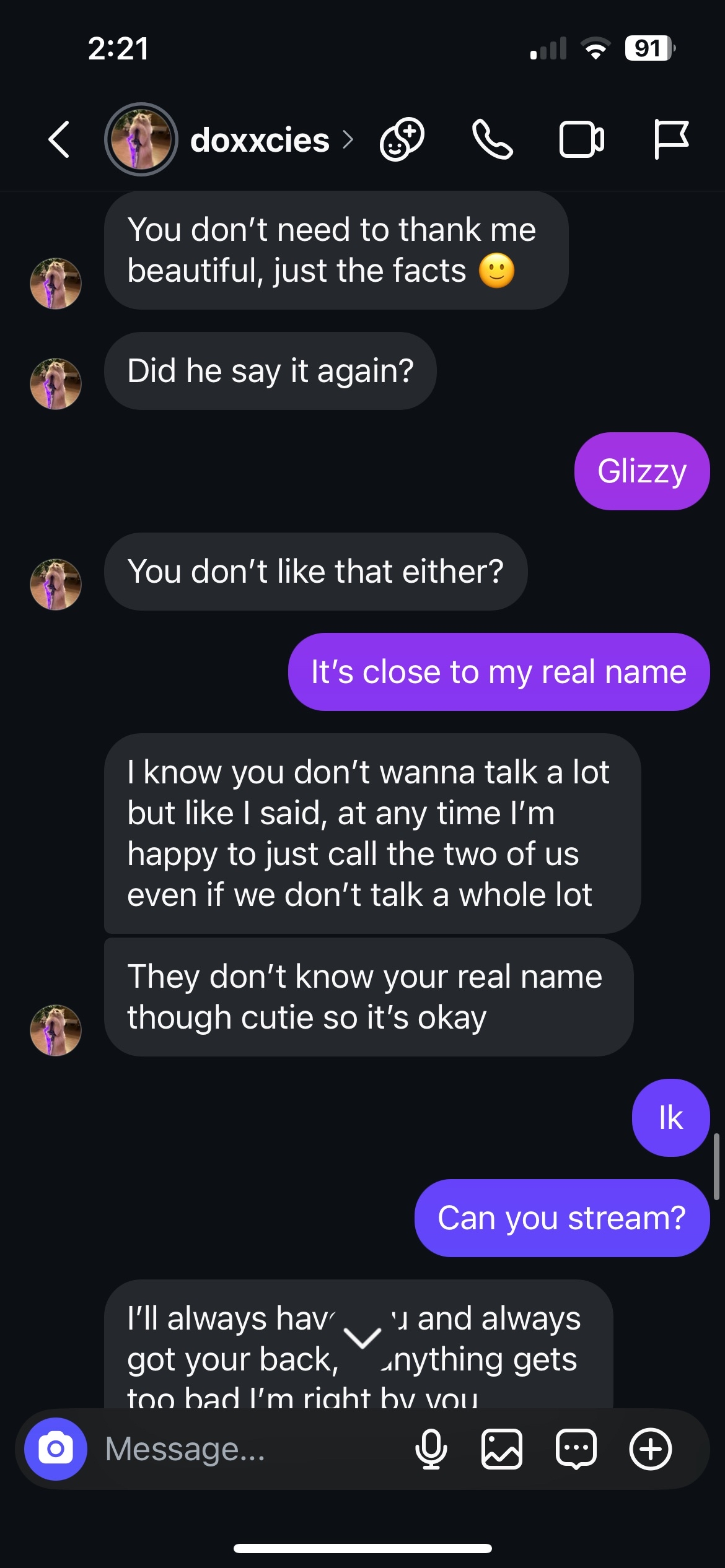Image resolution: width=725 pixels, height=1568 pixels.
Task: Jump to latest messages with down chevron
Action: tap(362, 1338)
